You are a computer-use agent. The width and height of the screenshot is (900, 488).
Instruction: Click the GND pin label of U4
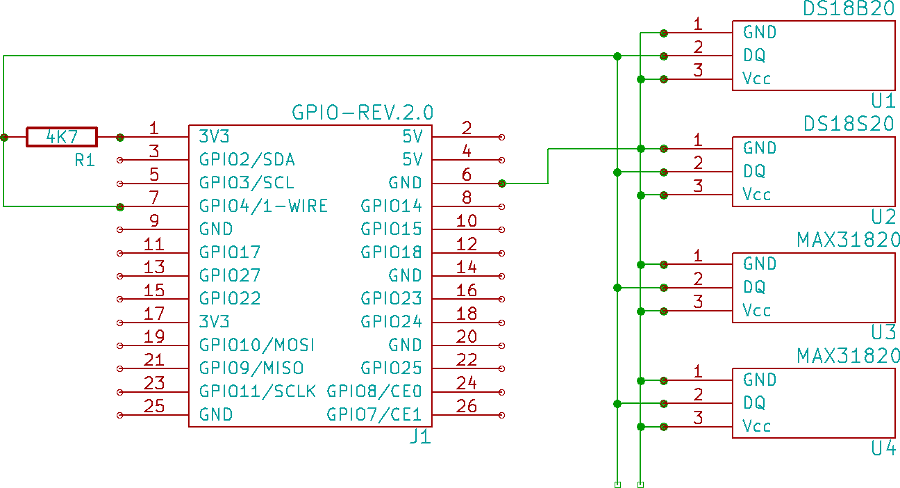coord(760,380)
